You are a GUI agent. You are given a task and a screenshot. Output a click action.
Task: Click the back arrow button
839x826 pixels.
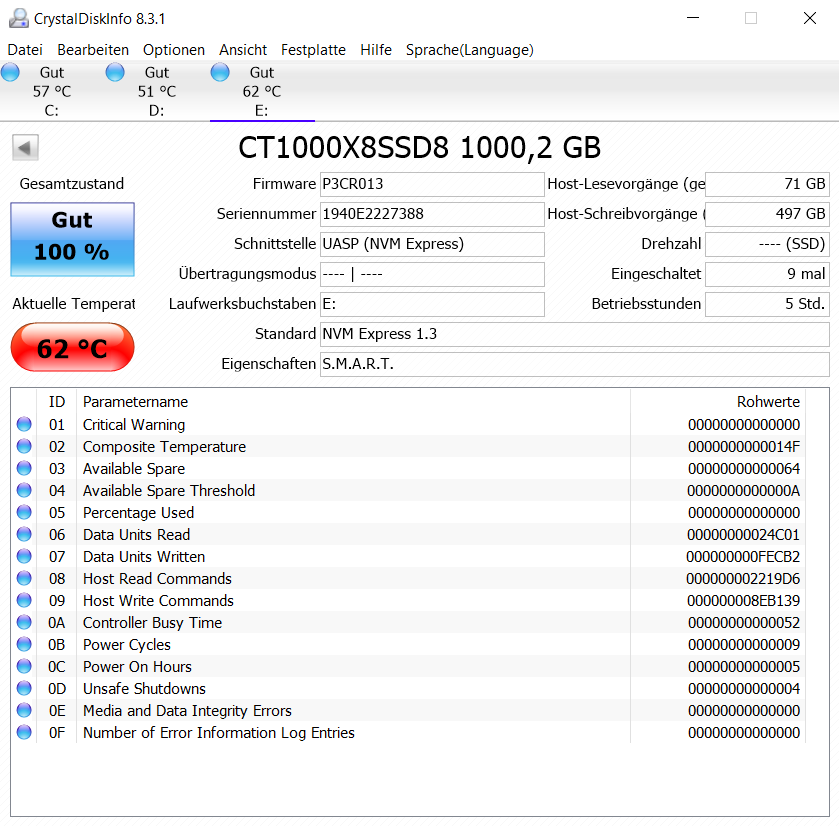(24, 147)
